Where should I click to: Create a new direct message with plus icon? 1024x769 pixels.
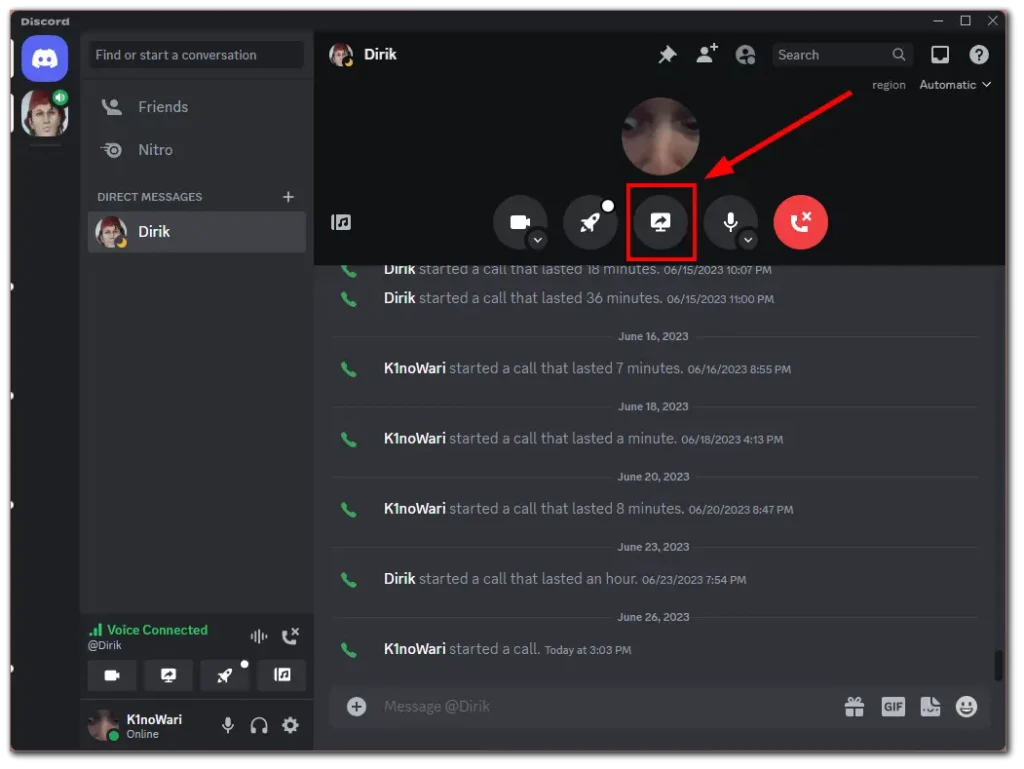pyautogui.click(x=288, y=196)
